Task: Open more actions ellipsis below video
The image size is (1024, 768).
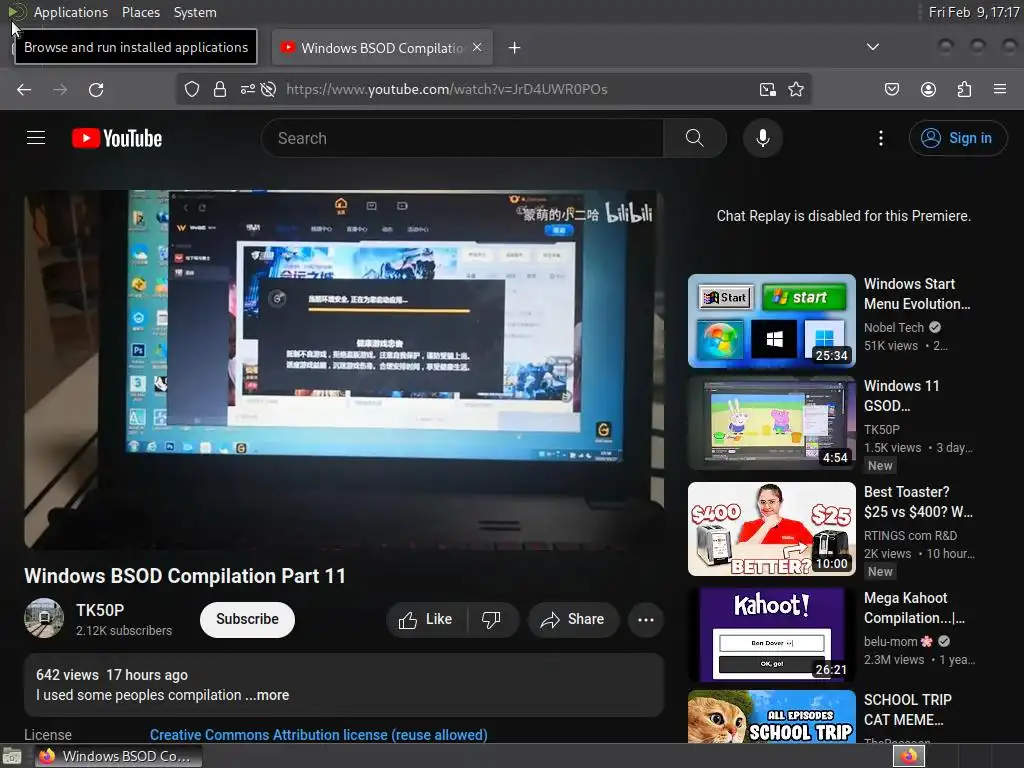Action: click(646, 619)
